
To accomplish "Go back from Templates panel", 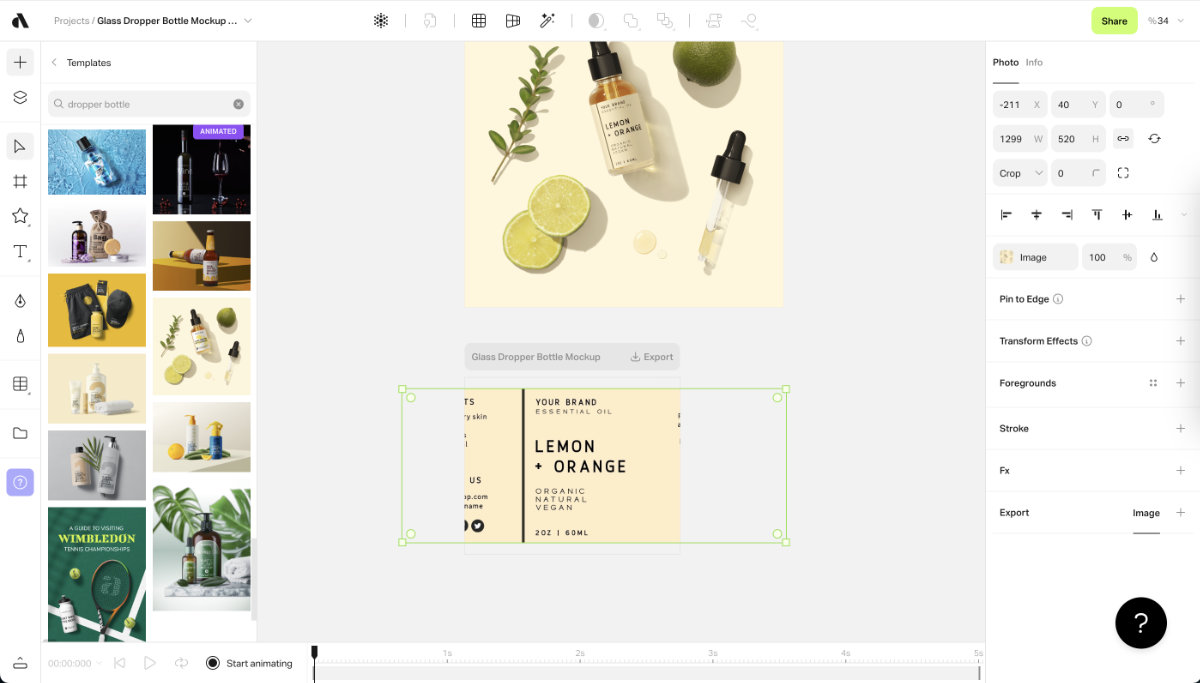I will click(54, 62).
